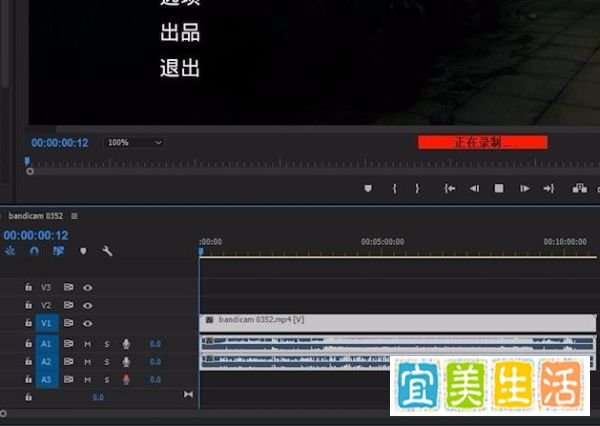This screenshot has height=426, width=600.
Task: Stop playback in program monitor
Action: 499,188
